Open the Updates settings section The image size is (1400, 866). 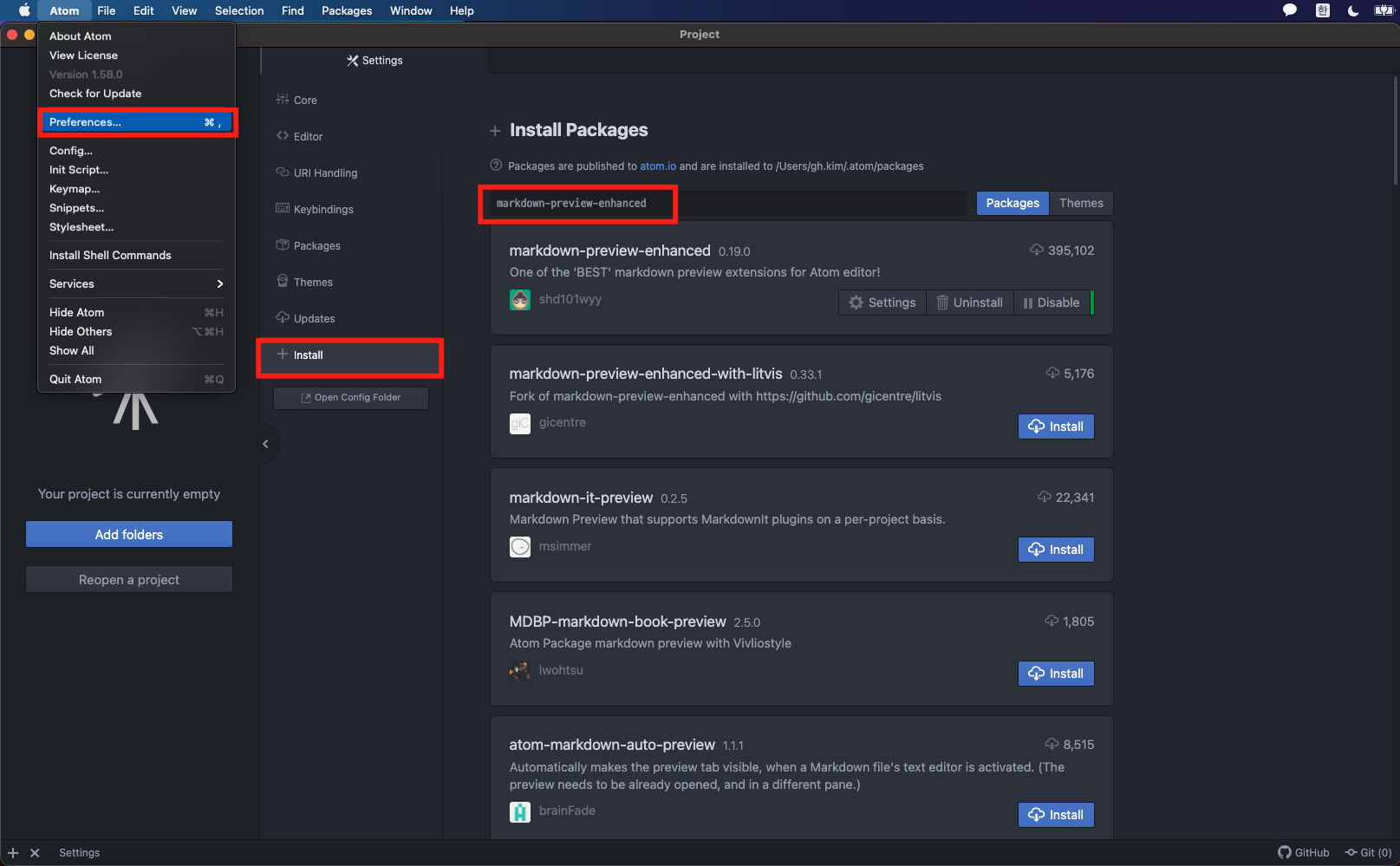coord(350,318)
